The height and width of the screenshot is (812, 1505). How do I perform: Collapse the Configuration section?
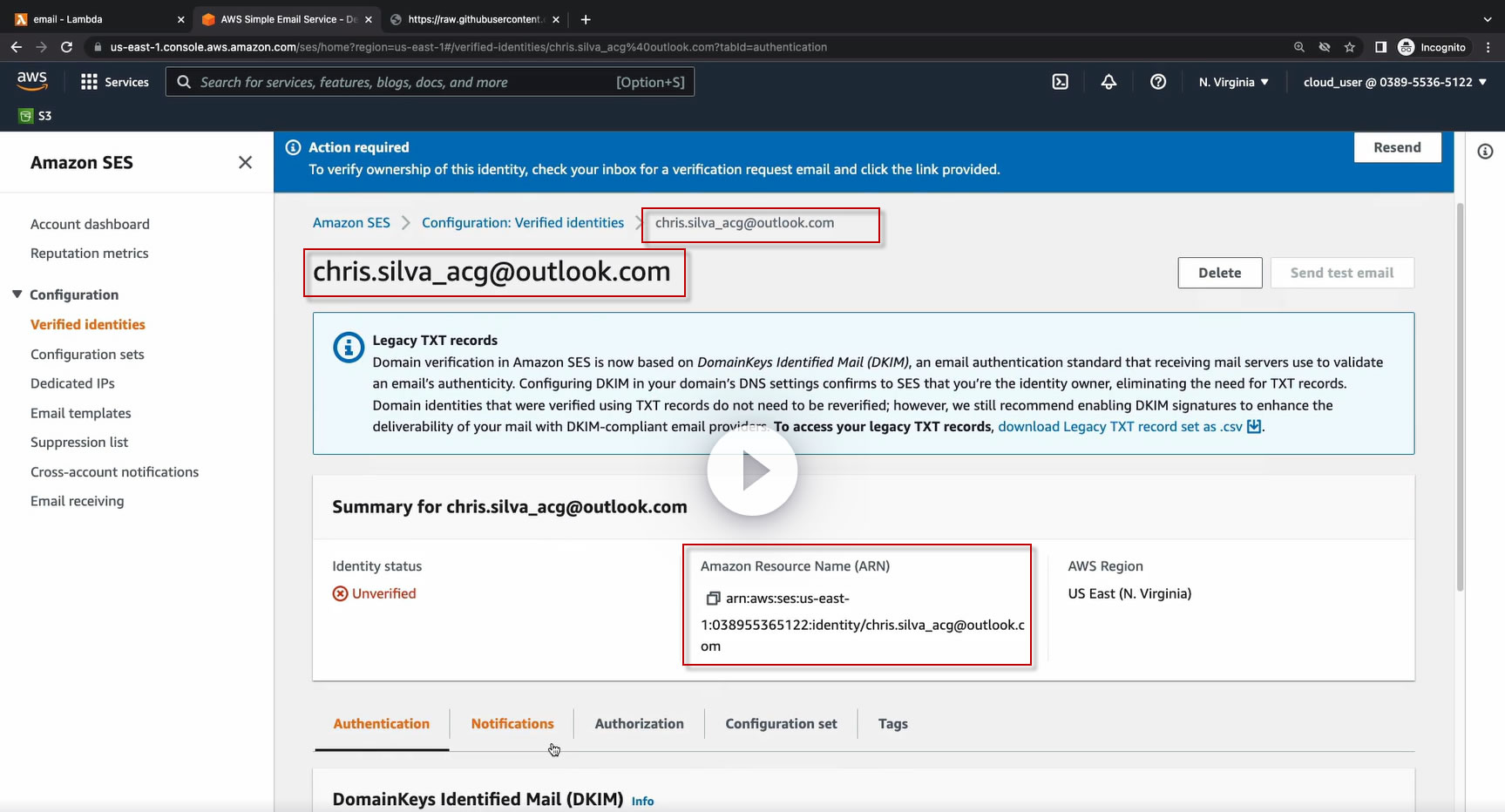(17, 294)
